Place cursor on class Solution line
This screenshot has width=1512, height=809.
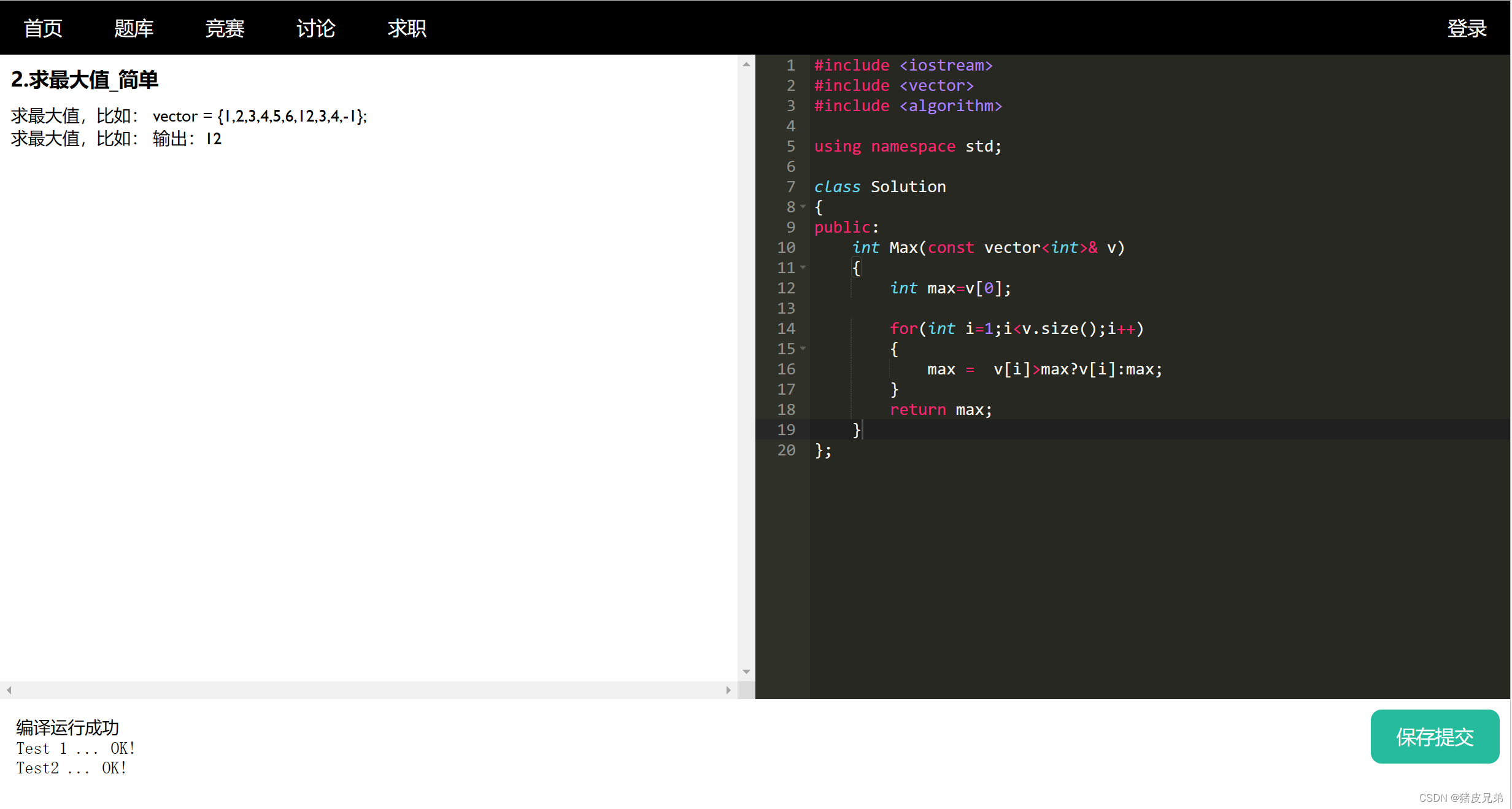[x=880, y=187]
